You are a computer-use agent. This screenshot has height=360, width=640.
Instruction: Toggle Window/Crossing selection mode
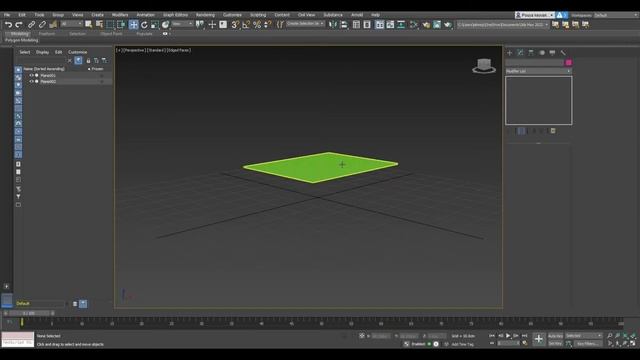click(121, 24)
